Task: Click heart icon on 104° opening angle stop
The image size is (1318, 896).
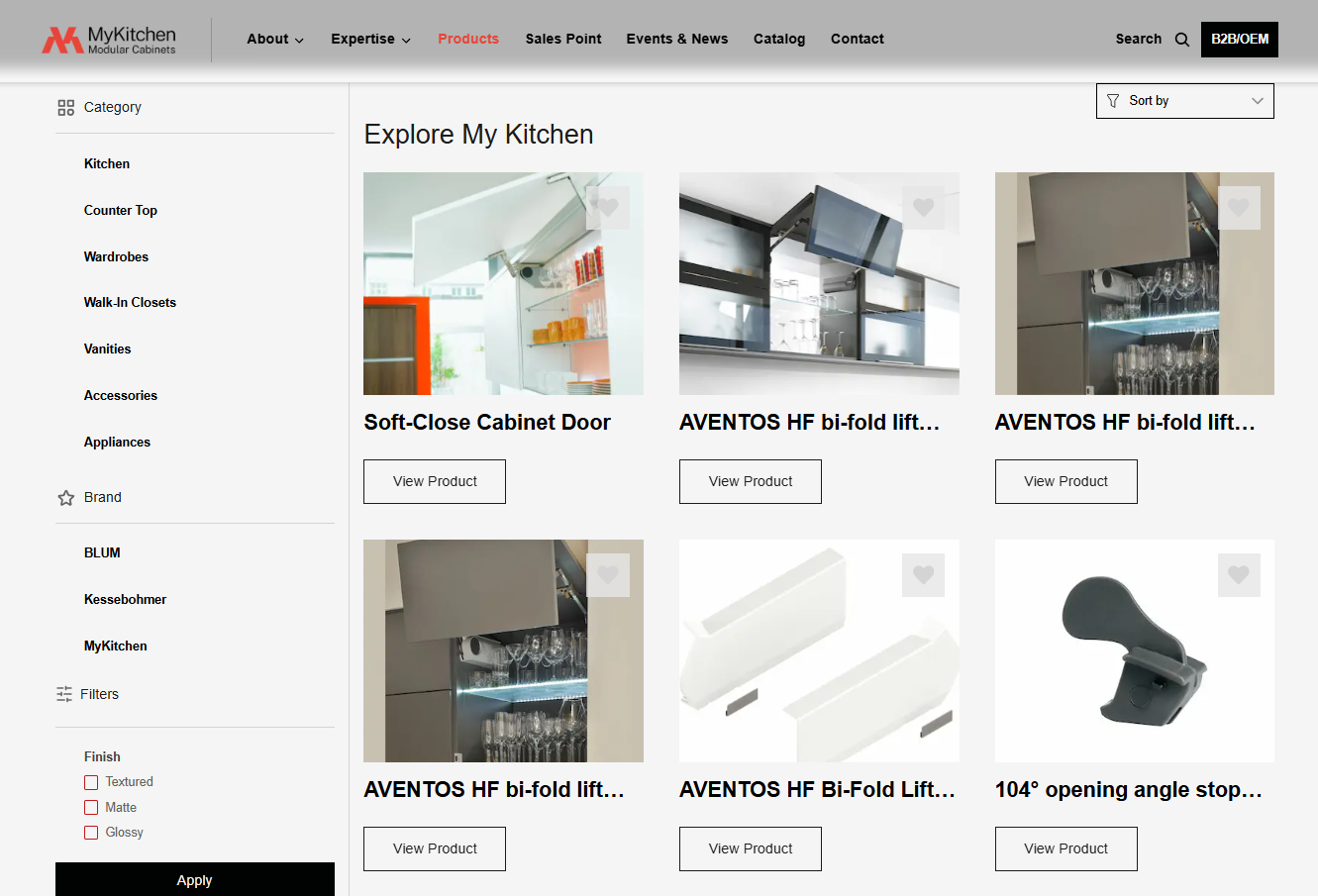Action: tap(1239, 575)
